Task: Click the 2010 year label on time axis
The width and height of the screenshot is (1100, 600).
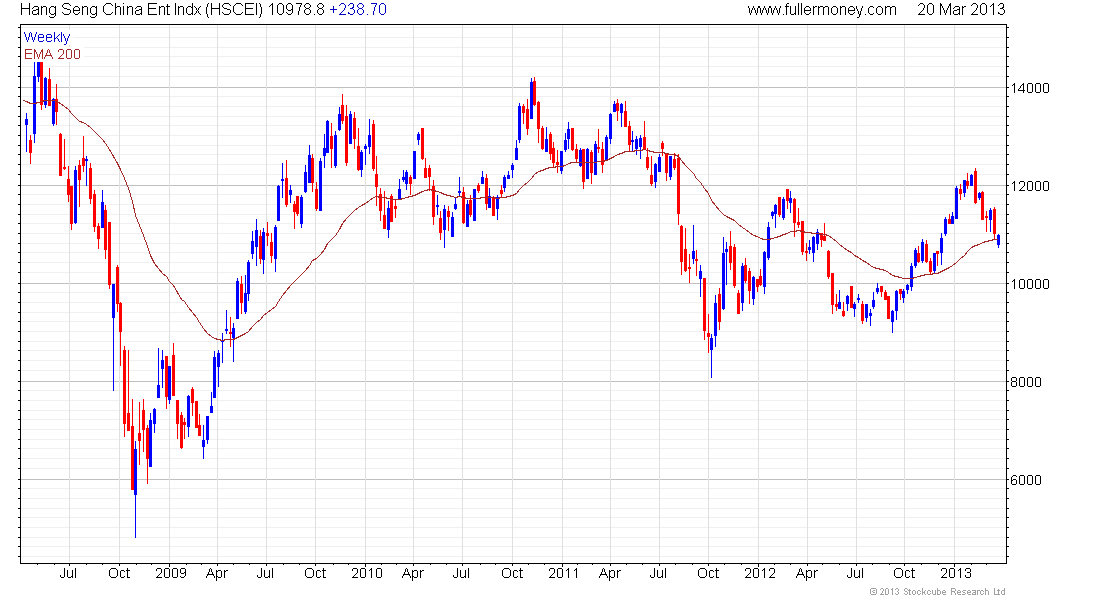Action: tap(367, 573)
